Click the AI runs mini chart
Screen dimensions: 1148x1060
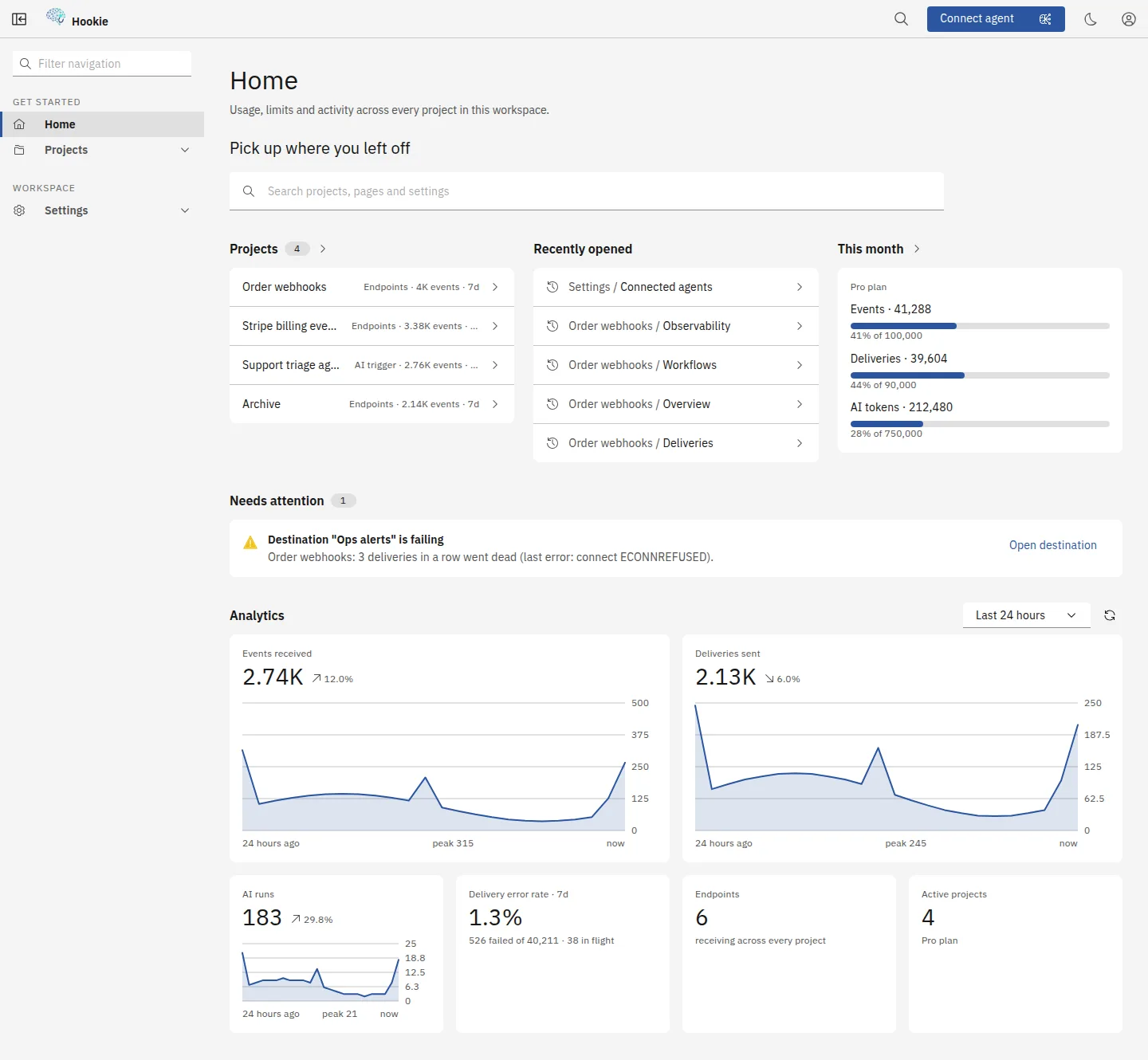[x=320, y=972]
